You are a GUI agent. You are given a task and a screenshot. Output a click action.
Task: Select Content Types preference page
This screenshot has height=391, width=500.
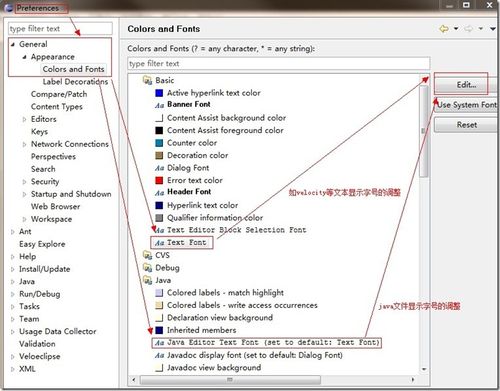click(57, 107)
